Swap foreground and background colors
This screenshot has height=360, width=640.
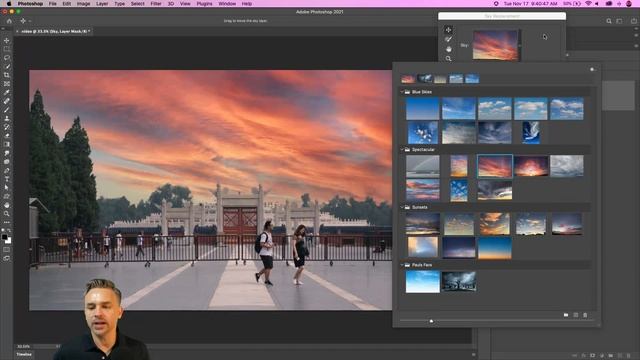pyautogui.click(x=9, y=231)
